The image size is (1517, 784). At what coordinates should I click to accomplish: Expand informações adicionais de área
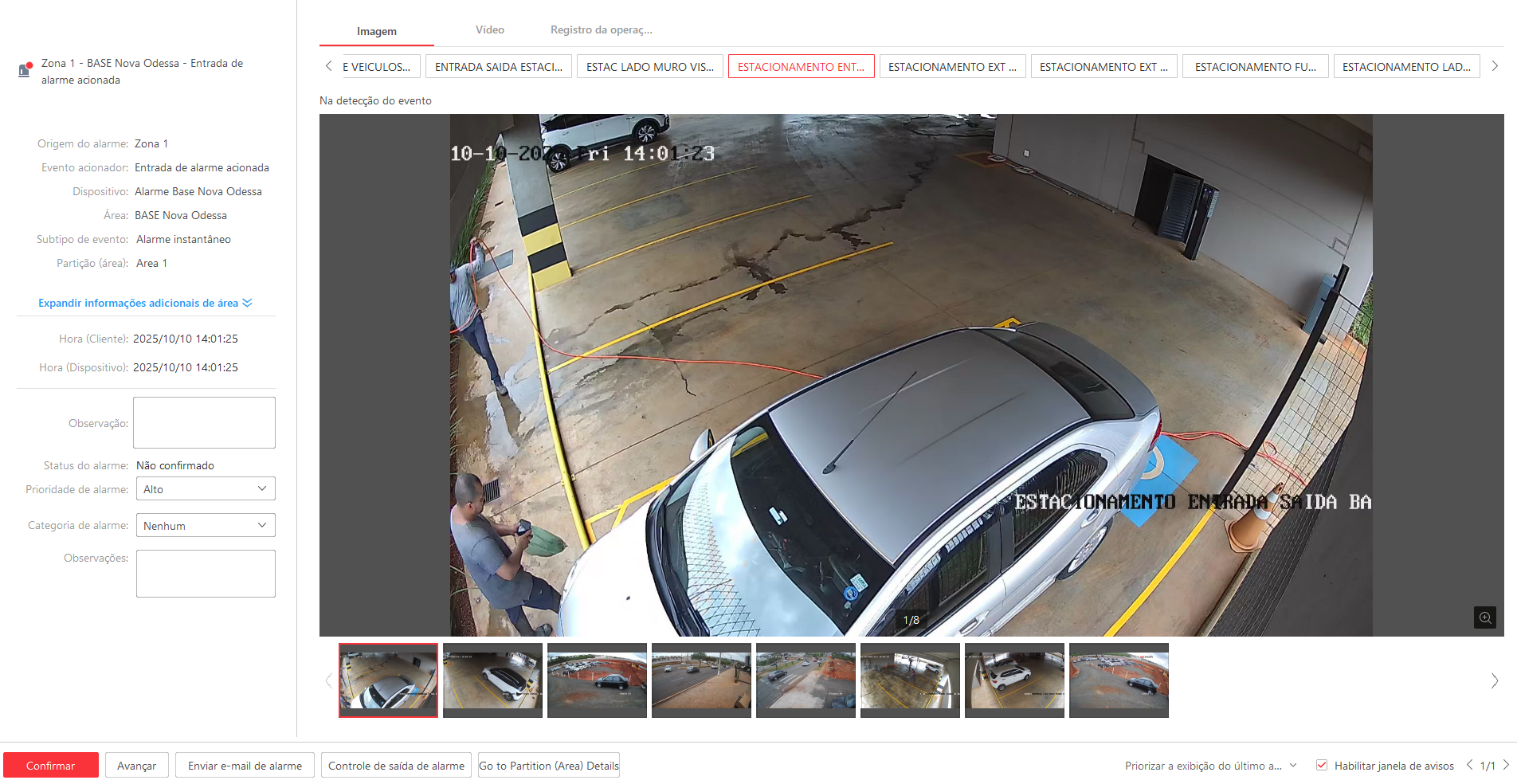[x=145, y=303]
